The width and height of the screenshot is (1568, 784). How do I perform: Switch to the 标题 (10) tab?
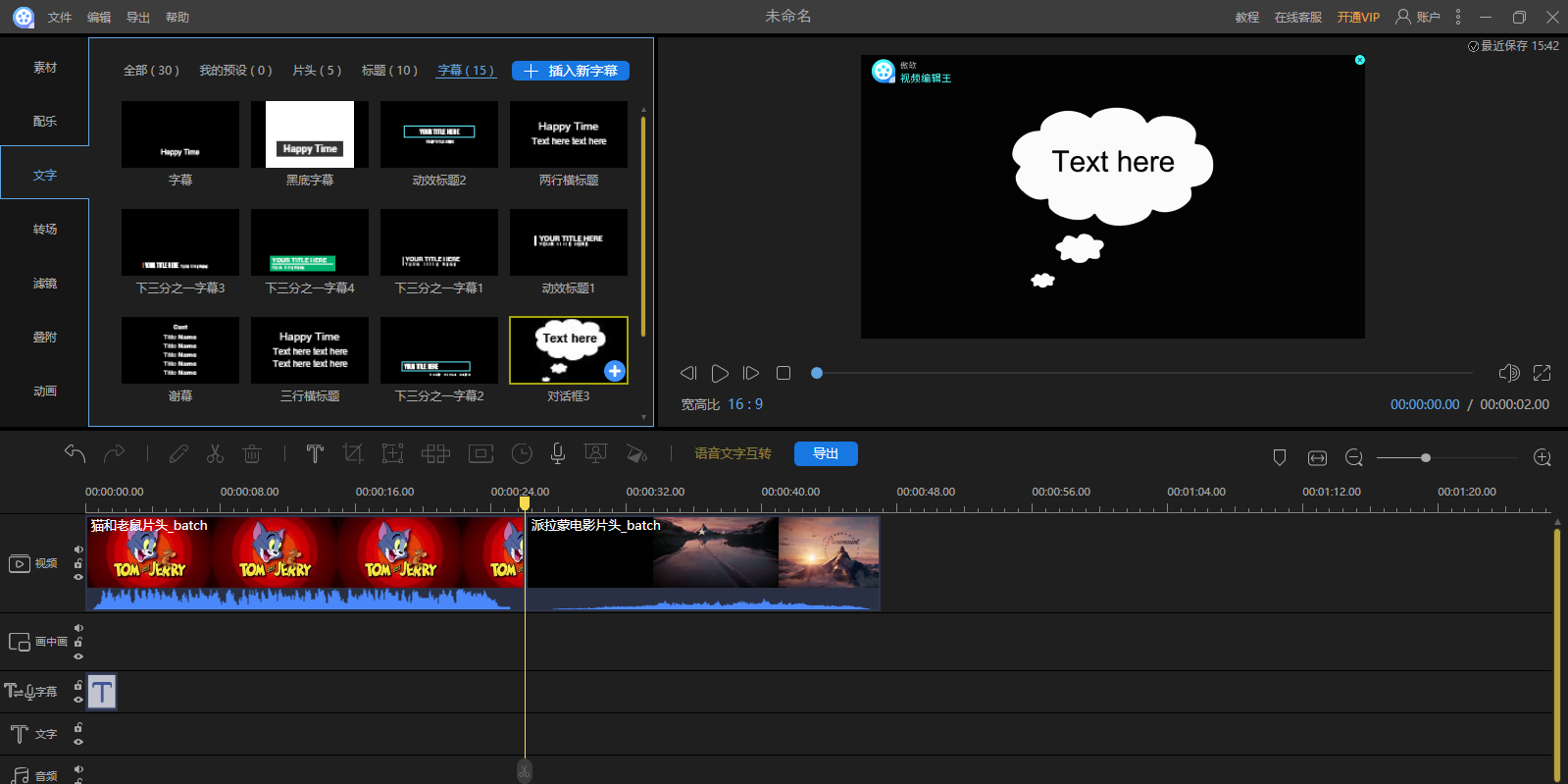tap(389, 71)
